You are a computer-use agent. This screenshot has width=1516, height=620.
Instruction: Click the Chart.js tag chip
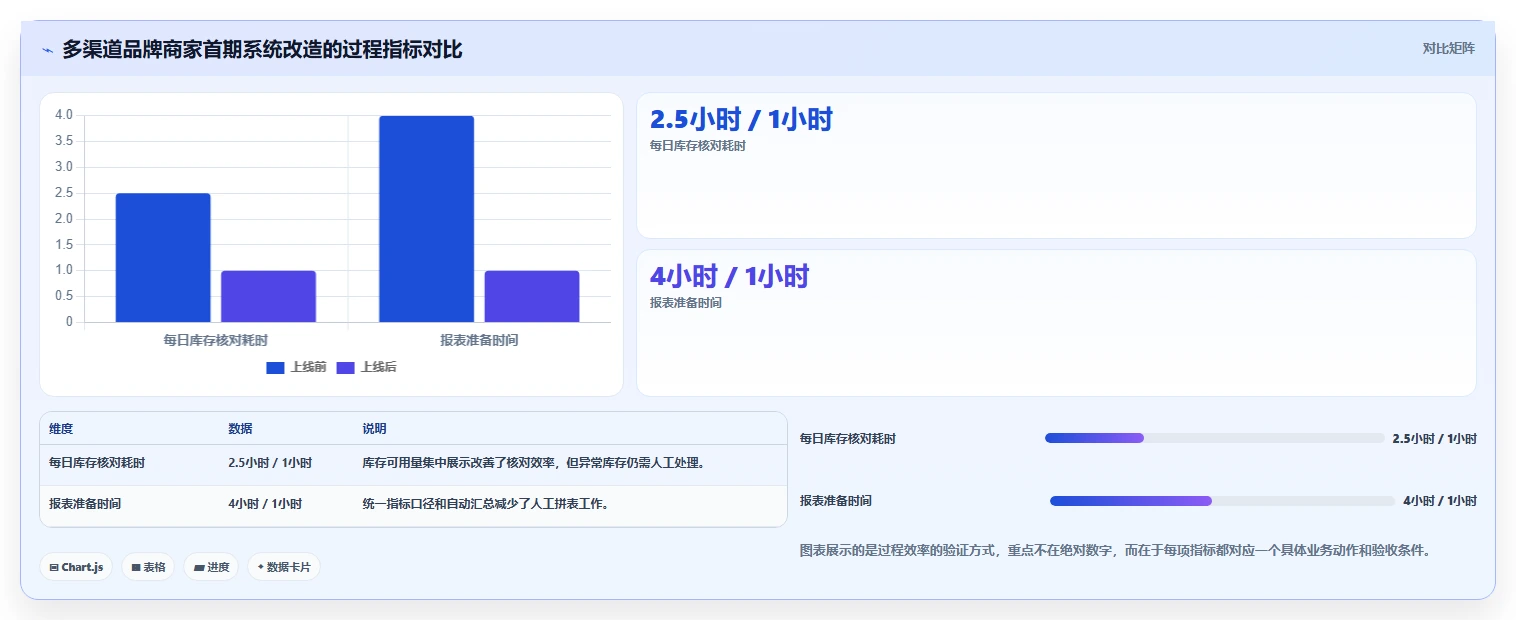[77, 567]
